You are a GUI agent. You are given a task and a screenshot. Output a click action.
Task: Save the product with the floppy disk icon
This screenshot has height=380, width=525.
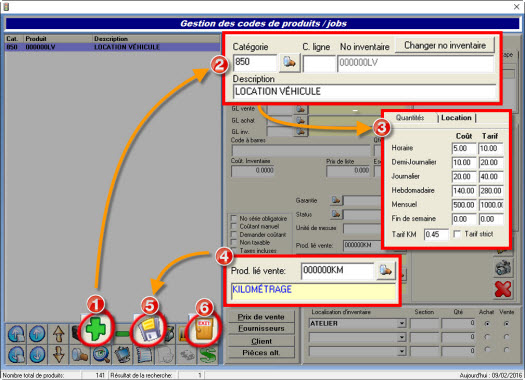pos(149,329)
